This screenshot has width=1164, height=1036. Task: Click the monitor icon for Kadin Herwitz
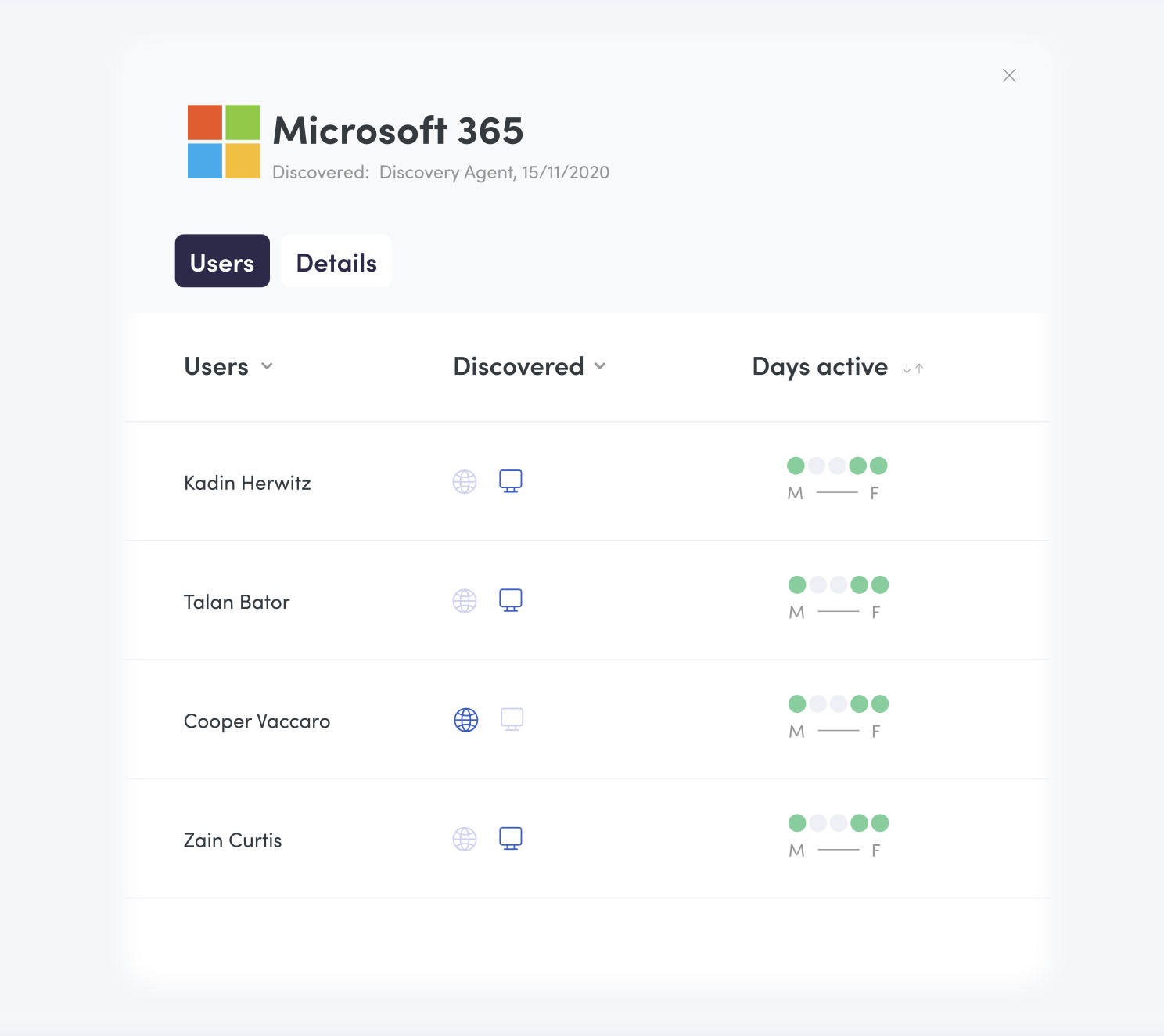511,481
